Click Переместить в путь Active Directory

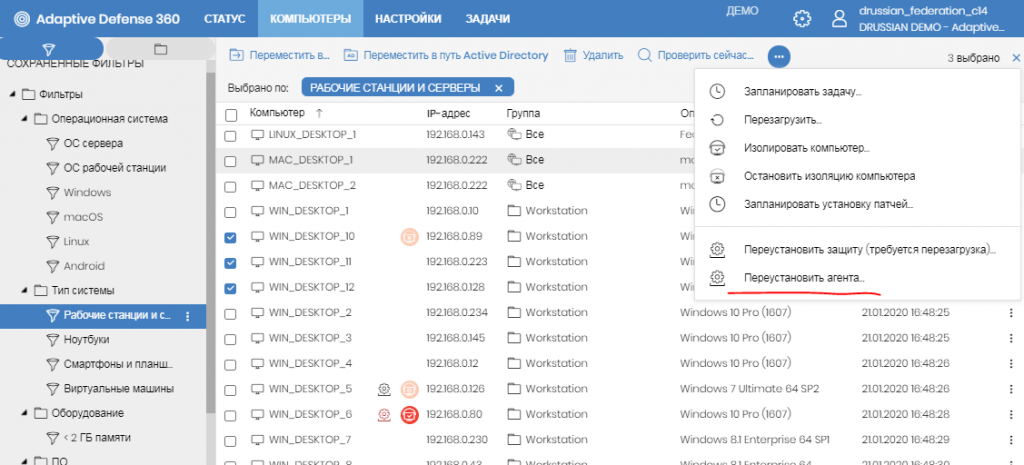coord(446,56)
